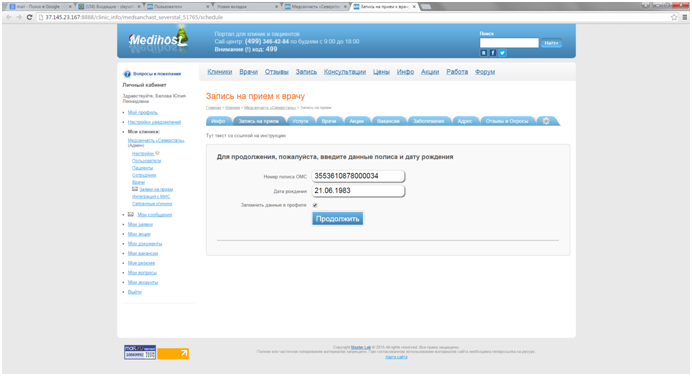
Task: Toggle the Запомнить данные в профиле checkbox
Action: [315, 205]
